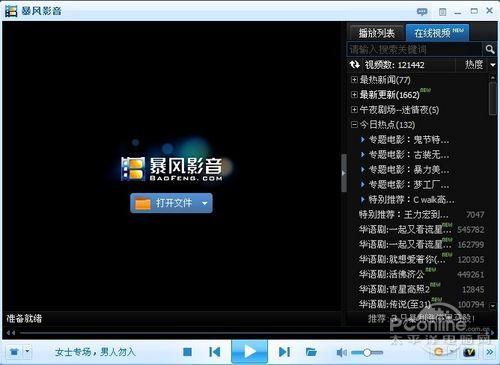Expand the 最新更新(1662) category
Viewport: 500px width, 365px height.
[354, 95]
